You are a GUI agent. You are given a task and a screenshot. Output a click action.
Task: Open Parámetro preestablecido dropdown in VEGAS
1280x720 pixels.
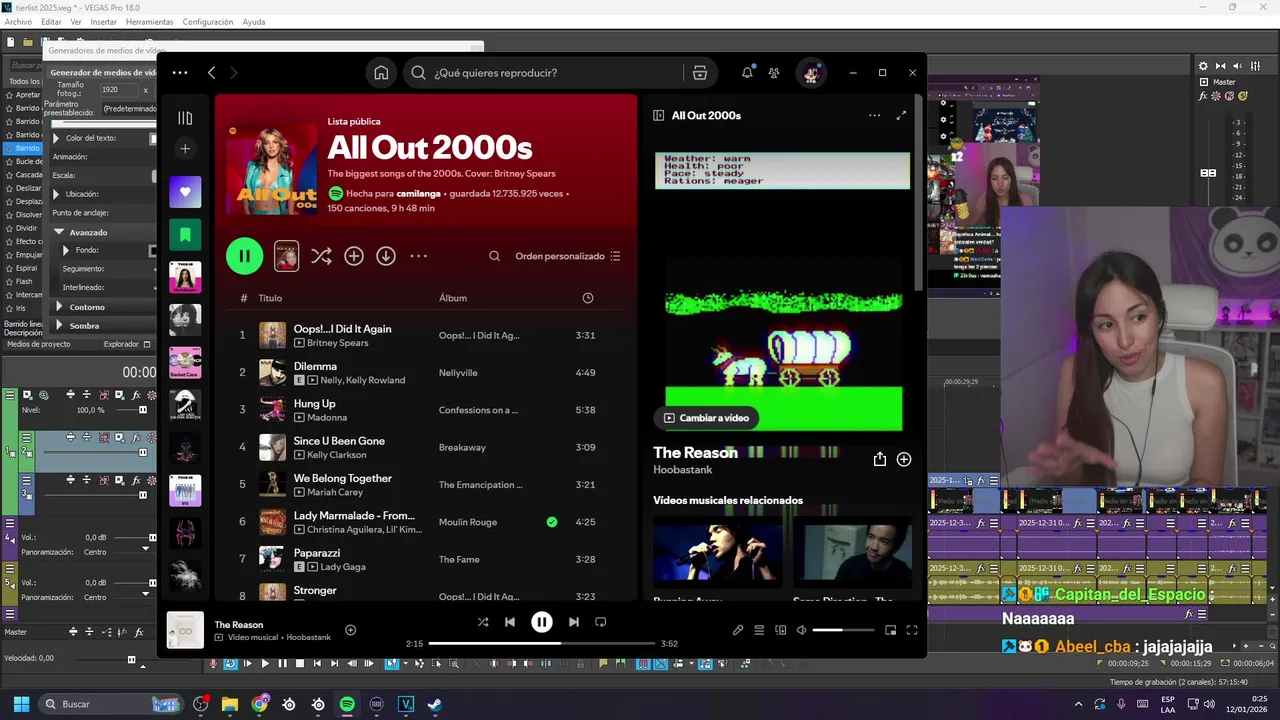point(130,108)
